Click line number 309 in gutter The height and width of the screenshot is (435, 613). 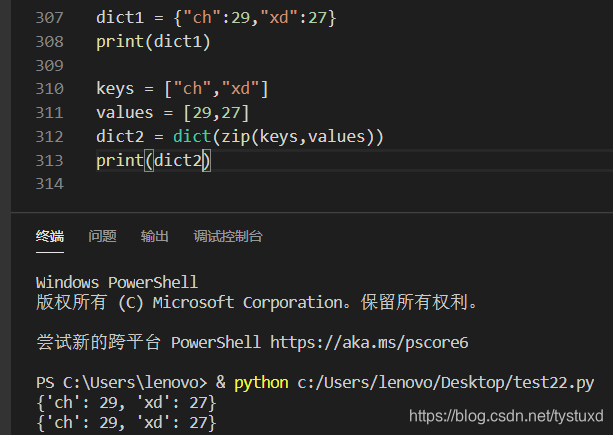(49, 65)
